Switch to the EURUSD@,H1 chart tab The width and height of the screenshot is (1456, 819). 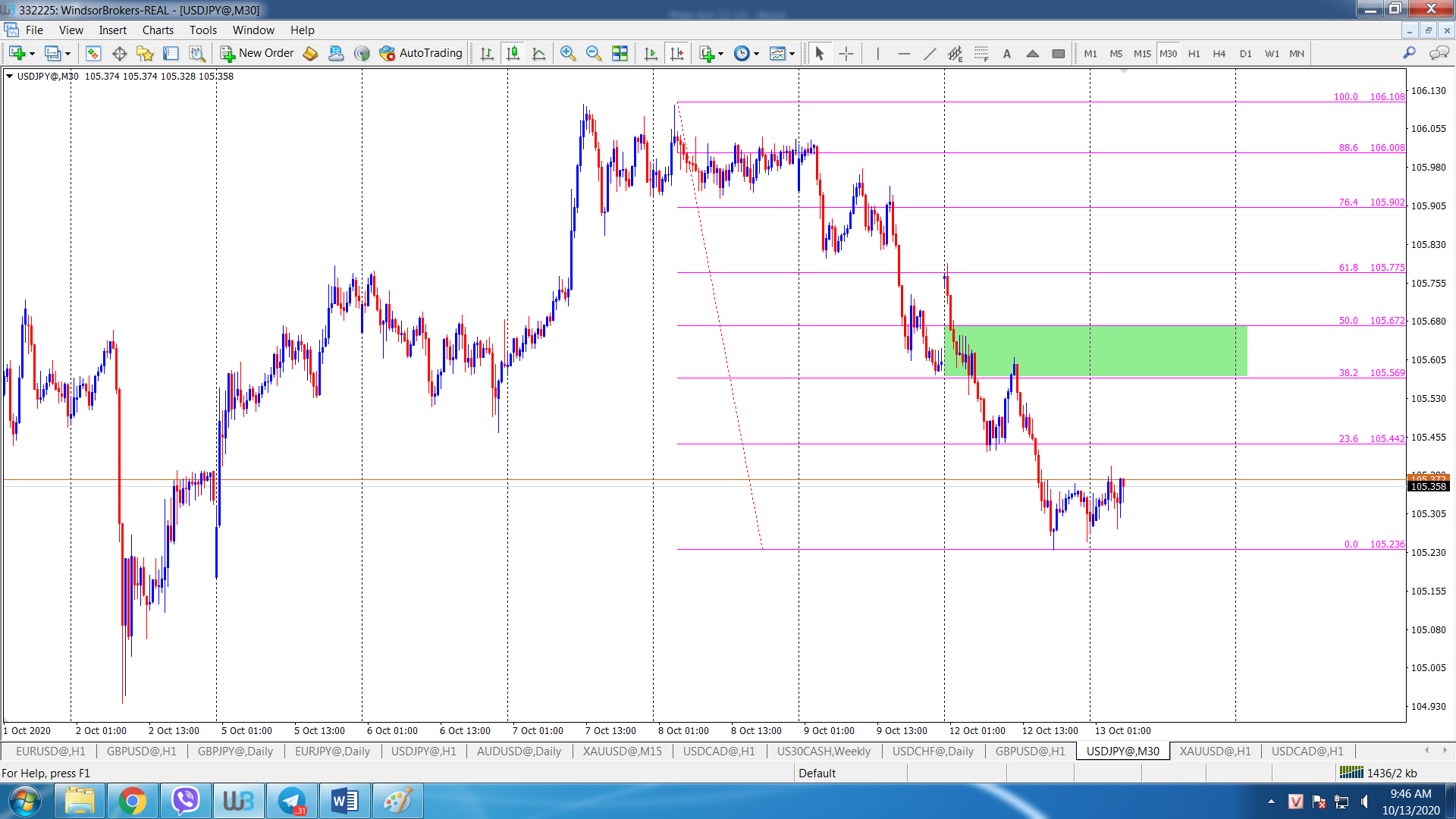[50, 752]
